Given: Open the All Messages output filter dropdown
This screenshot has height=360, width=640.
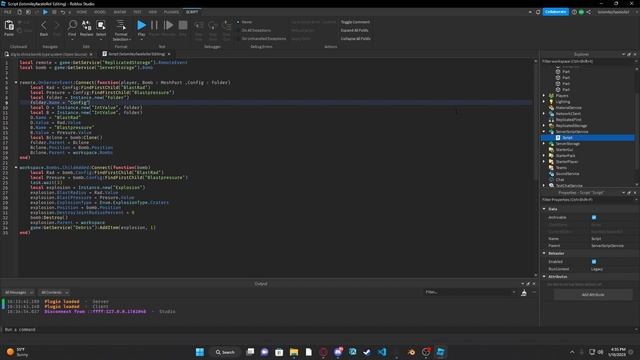Looking at the screenshot, I should tap(19, 292).
